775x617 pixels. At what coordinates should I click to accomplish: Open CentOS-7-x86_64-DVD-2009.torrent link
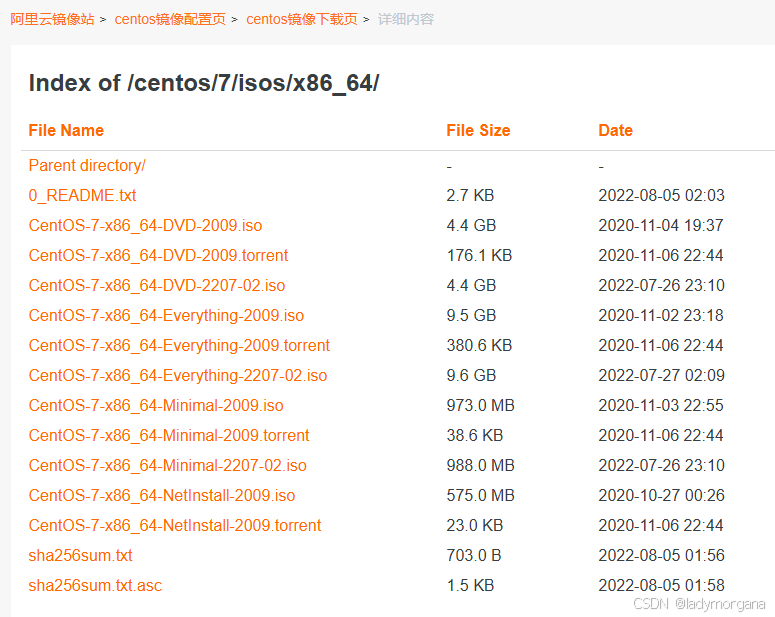tap(158, 256)
